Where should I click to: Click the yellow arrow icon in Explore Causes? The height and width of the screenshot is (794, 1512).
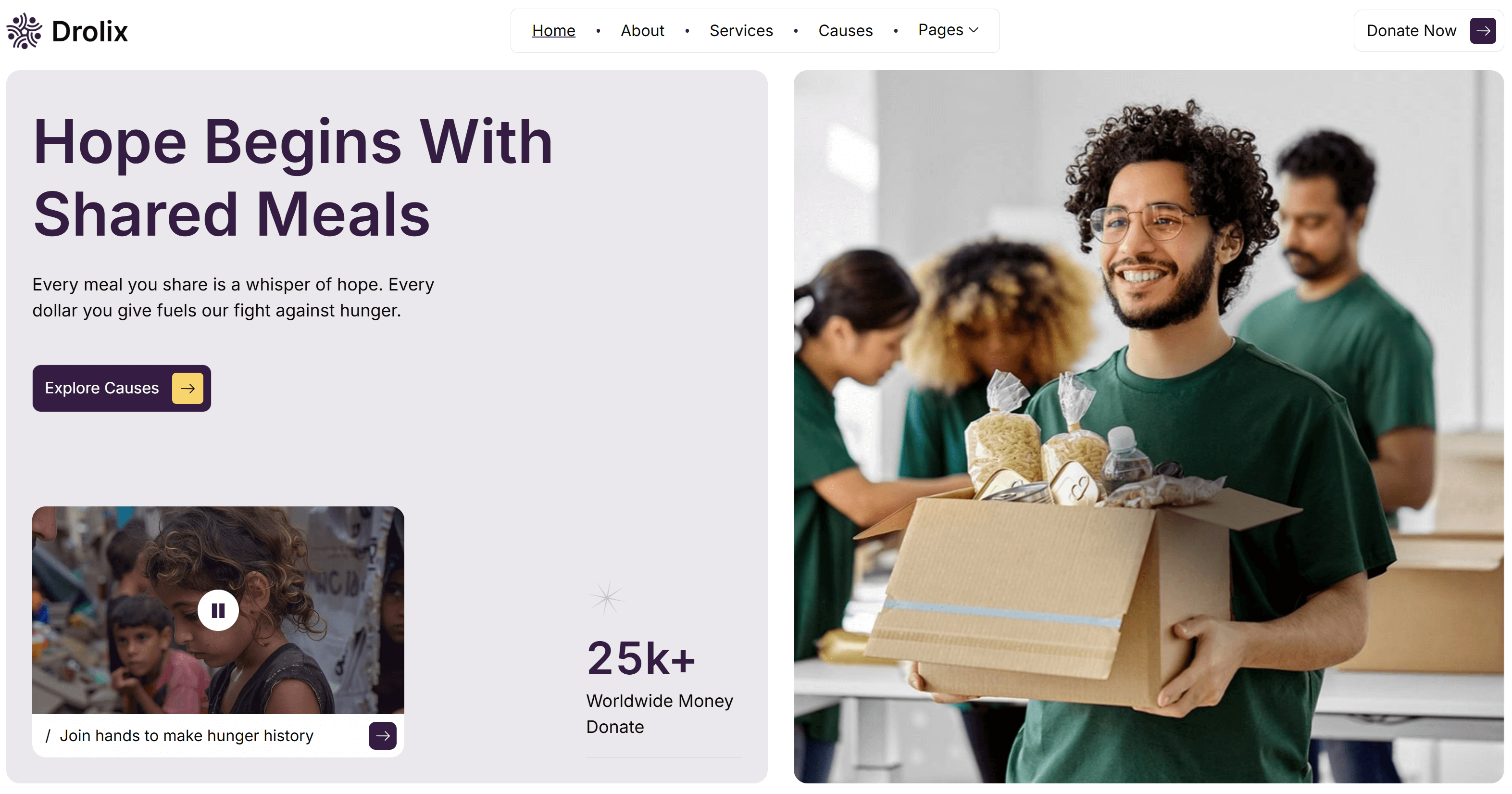[188, 388]
